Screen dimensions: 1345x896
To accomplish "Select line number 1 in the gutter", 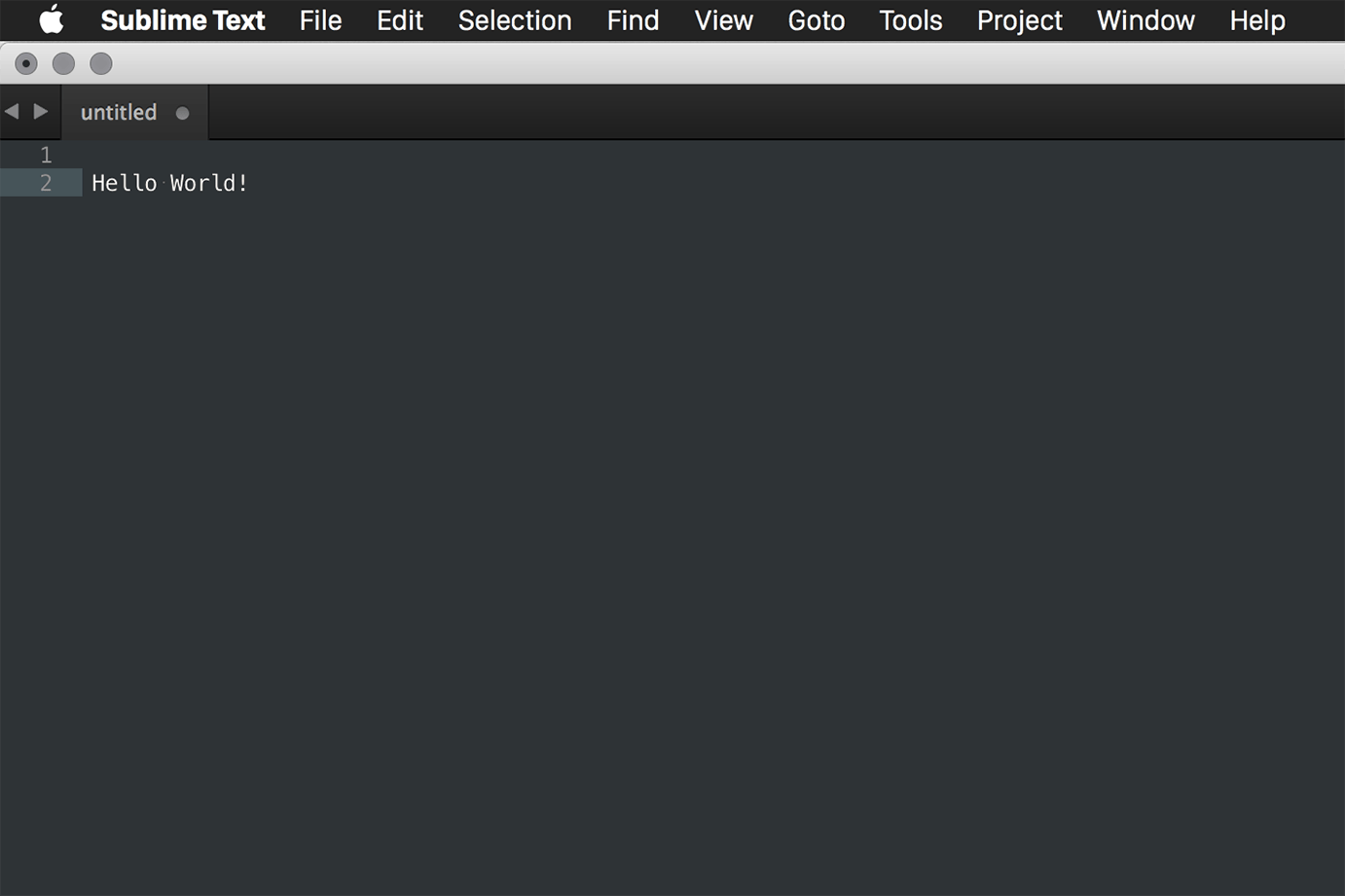I will coord(46,155).
